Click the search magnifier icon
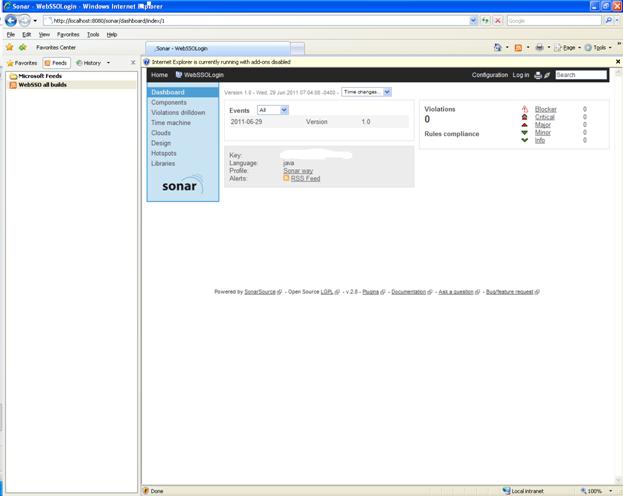 608,20
